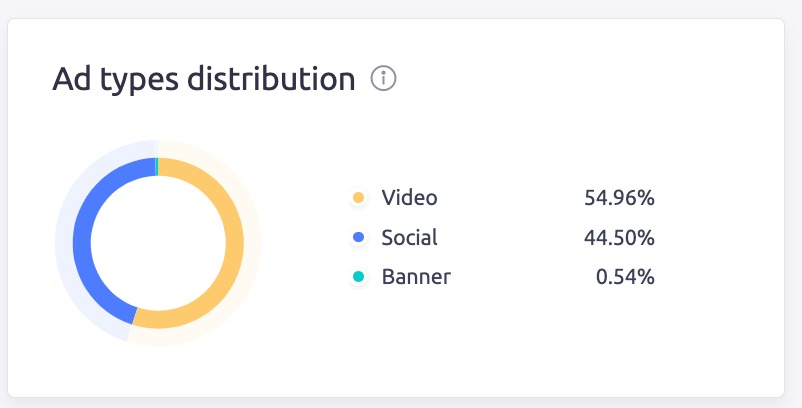Select the Video legend label

pyautogui.click(x=409, y=198)
